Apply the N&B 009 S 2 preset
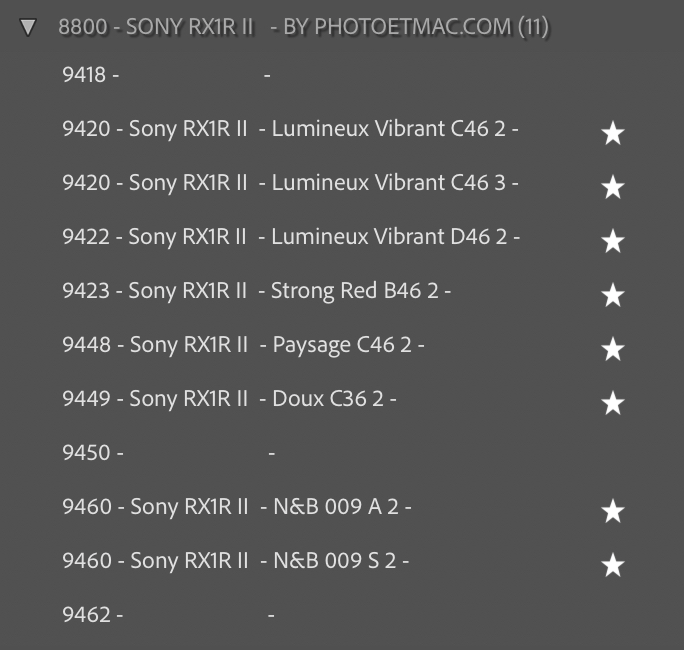 (235, 561)
